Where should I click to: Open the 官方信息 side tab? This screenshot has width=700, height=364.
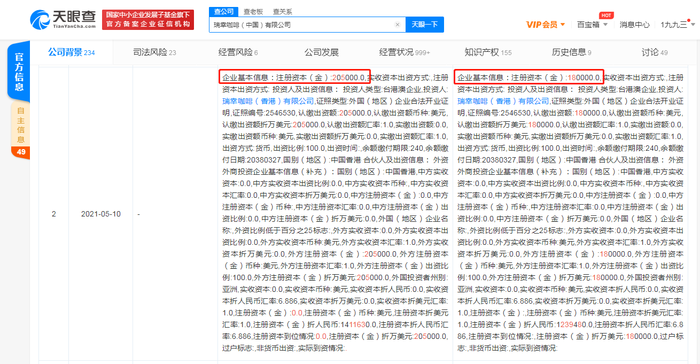[19, 71]
